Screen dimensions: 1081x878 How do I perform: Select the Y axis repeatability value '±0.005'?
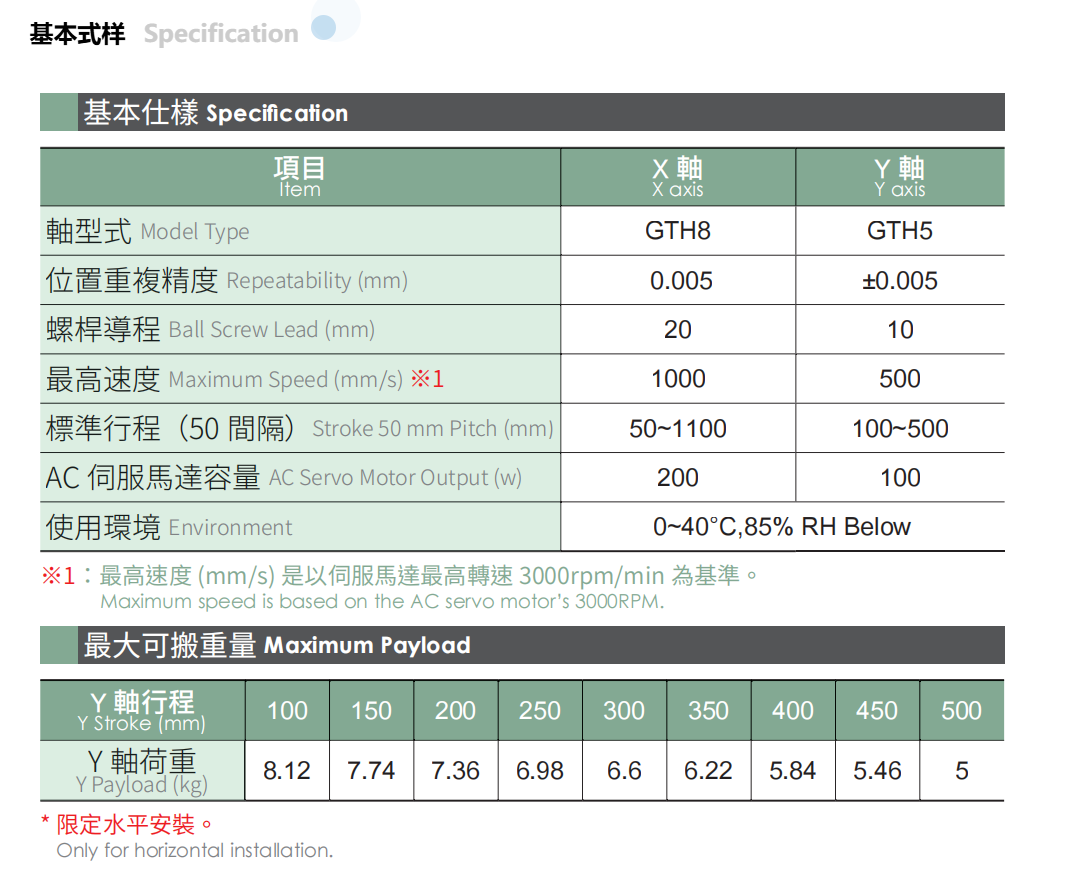(900, 280)
